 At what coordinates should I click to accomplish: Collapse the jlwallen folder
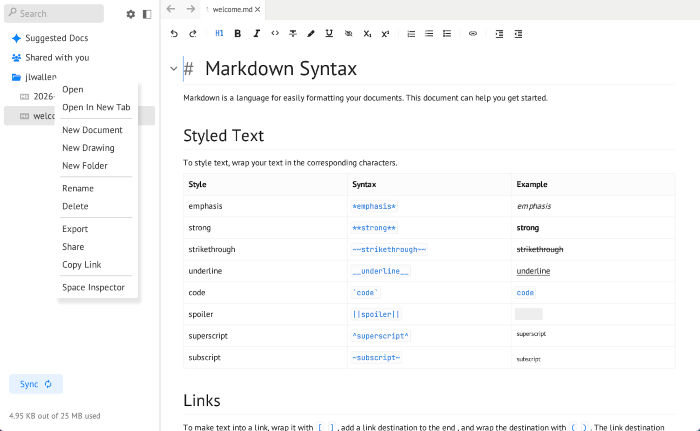click(17, 76)
